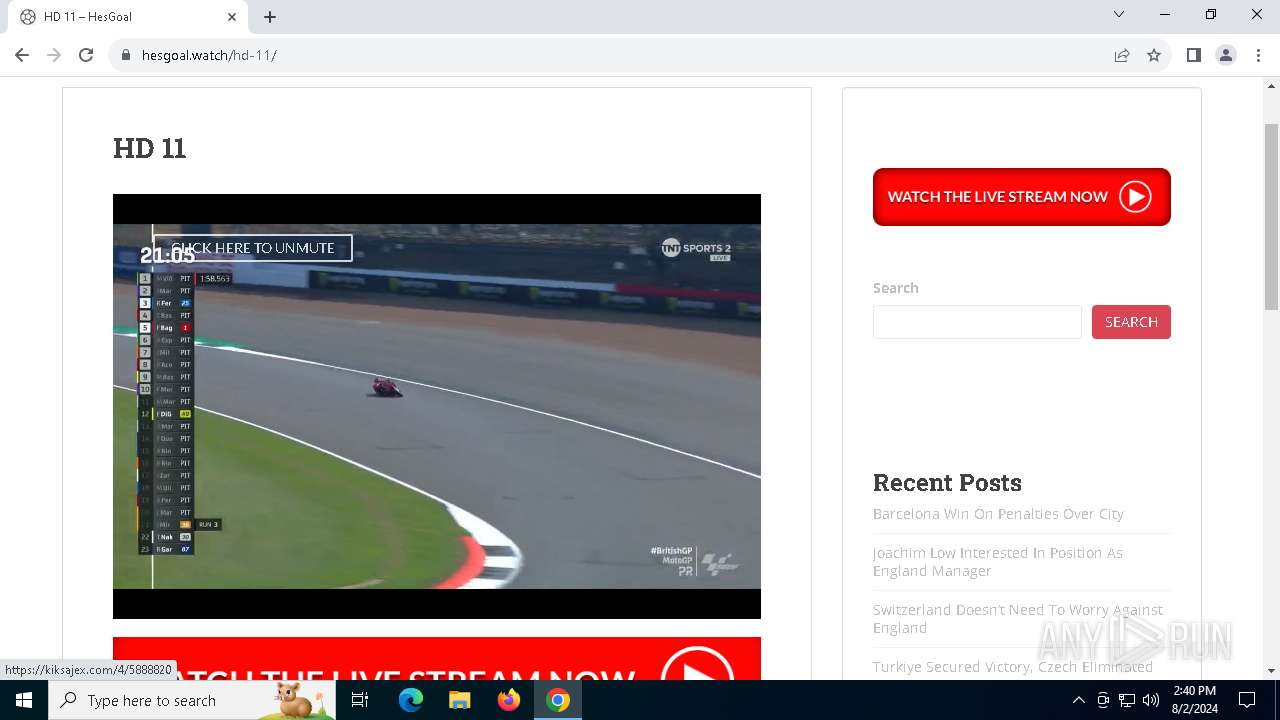The height and width of the screenshot is (720, 1280).
Task: Share this page icon in address bar
Action: pos(1122,55)
